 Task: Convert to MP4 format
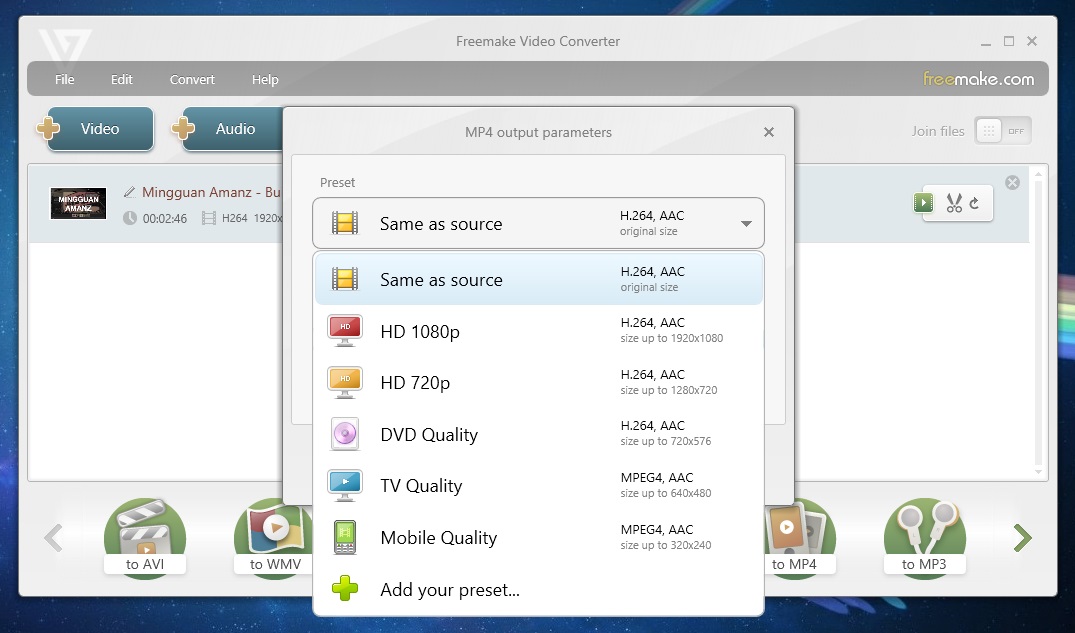pos(799,537)
